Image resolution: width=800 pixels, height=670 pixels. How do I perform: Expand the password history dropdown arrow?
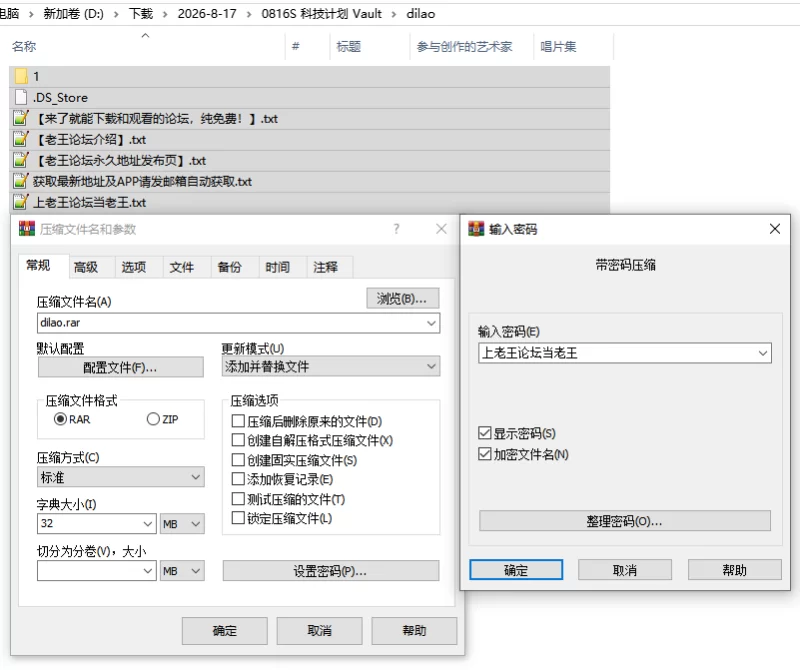tap(763, 353)
